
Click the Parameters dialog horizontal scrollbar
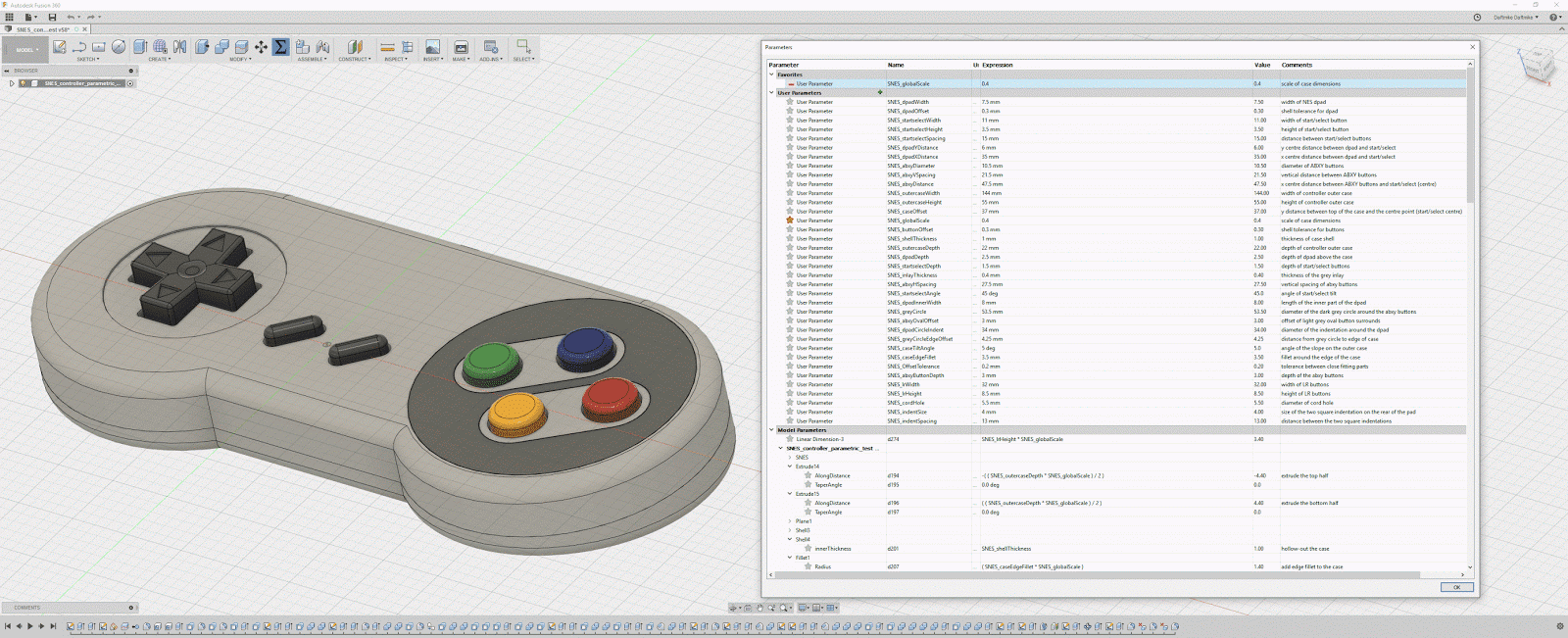pyautogui.click(x=1093, y=574)
